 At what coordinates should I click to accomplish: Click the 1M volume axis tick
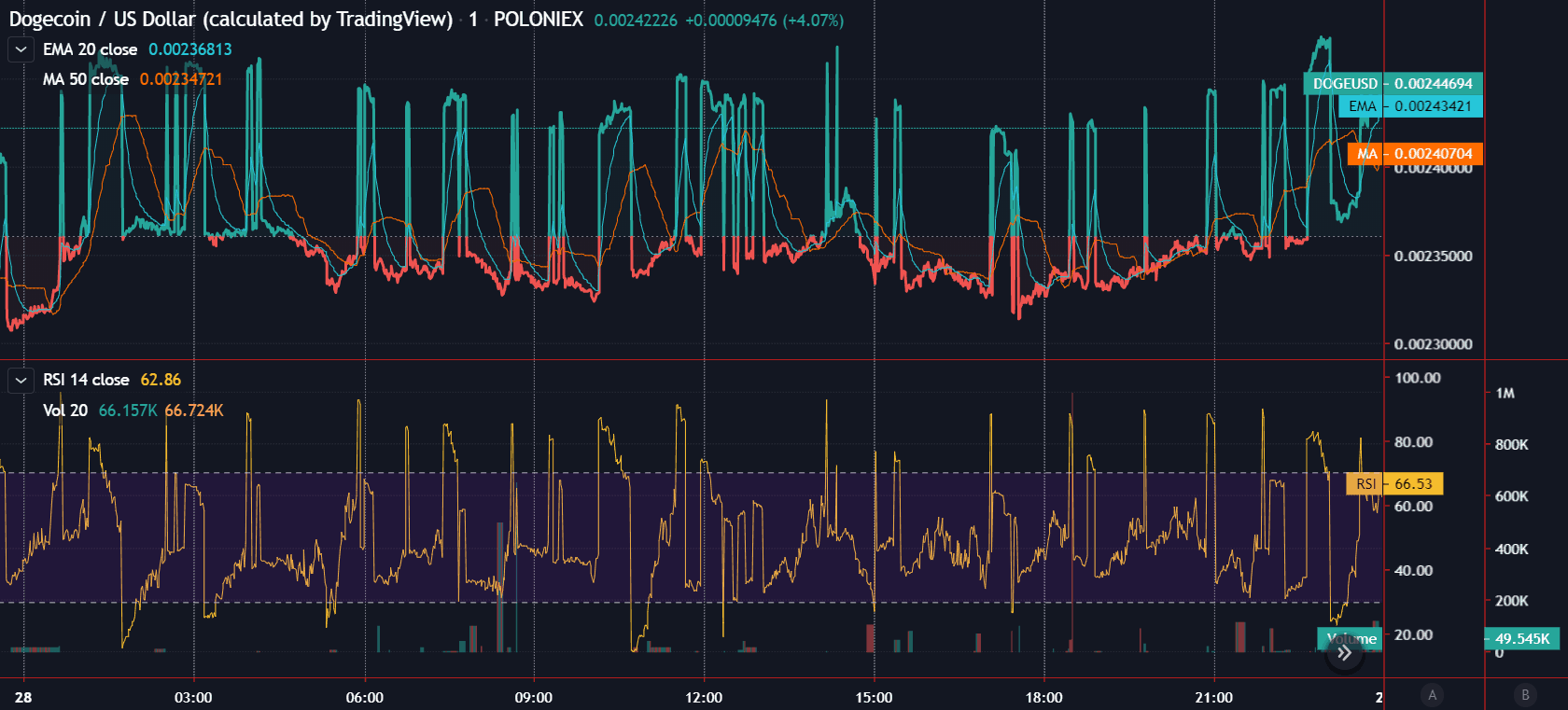pyautogui.click(x=1505, y=393)
